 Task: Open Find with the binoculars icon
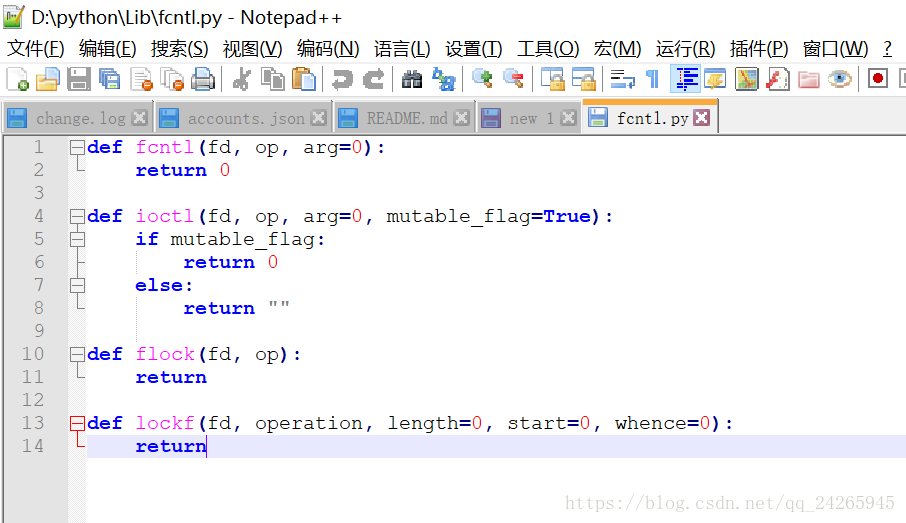pyautogui.click(x=412, y=79)
